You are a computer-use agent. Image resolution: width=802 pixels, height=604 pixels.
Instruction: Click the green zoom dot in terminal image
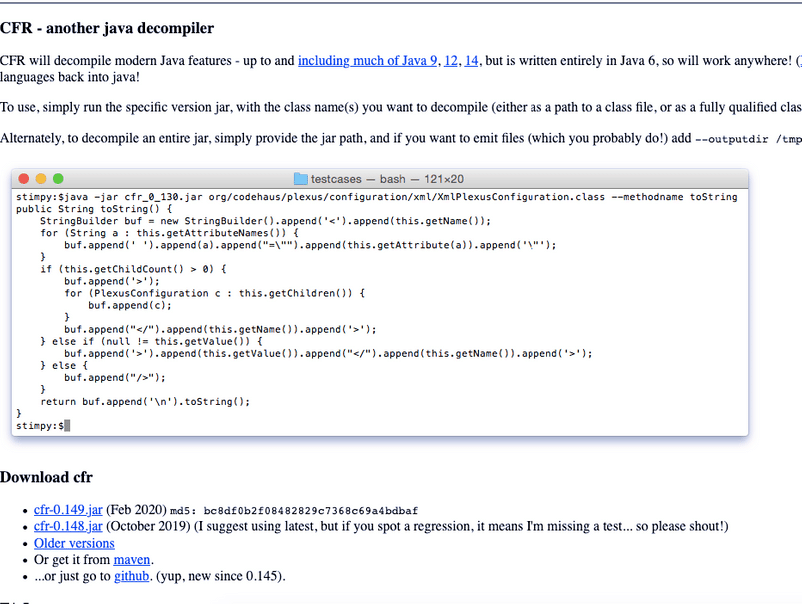tap(58, 178)
